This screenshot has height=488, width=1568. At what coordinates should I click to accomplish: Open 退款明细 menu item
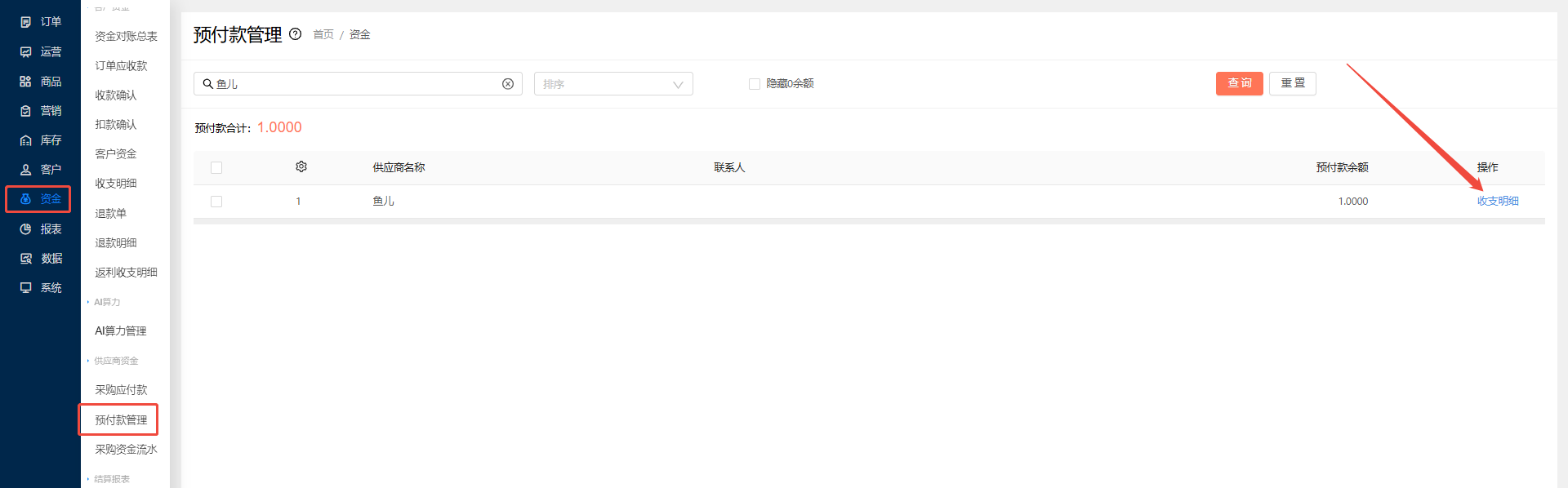pyautogui.click(x=116, y=243)
